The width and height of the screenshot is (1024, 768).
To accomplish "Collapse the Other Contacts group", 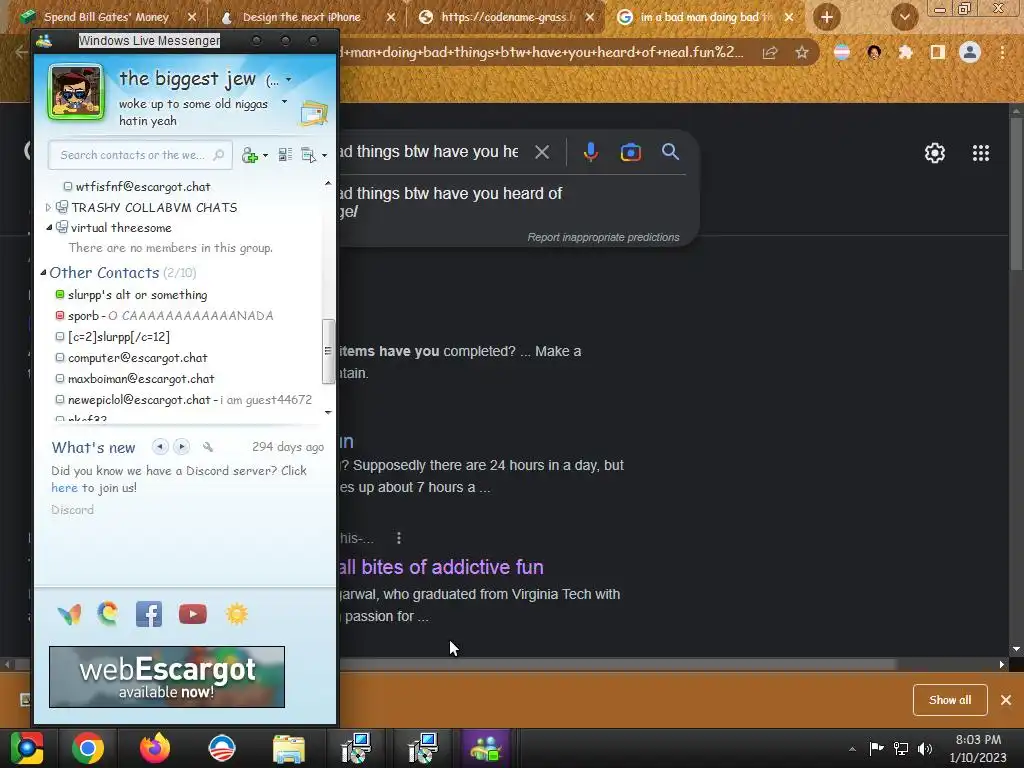I will click(43, 272).
